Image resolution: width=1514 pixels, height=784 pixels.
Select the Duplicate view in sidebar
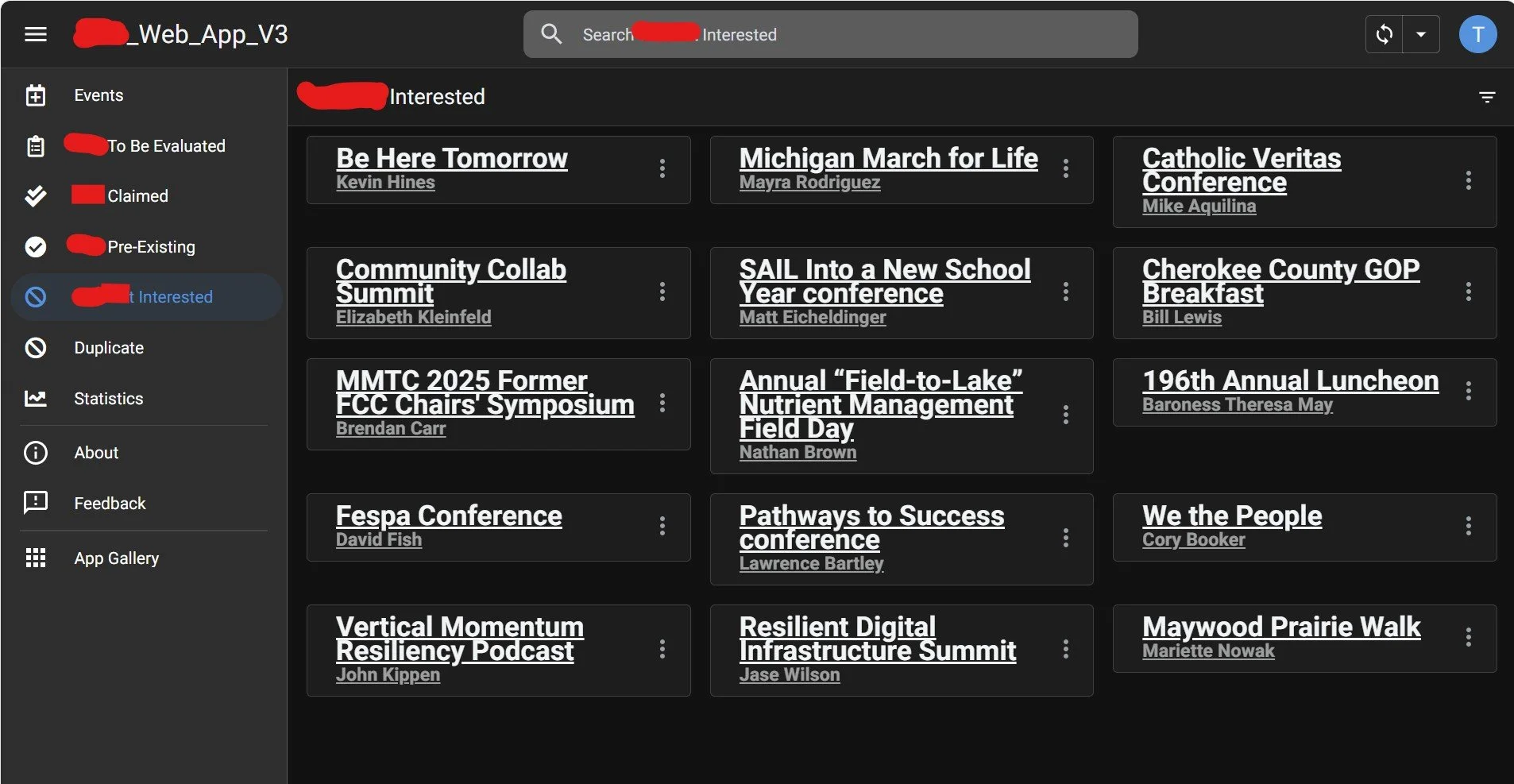click(147, 348)
